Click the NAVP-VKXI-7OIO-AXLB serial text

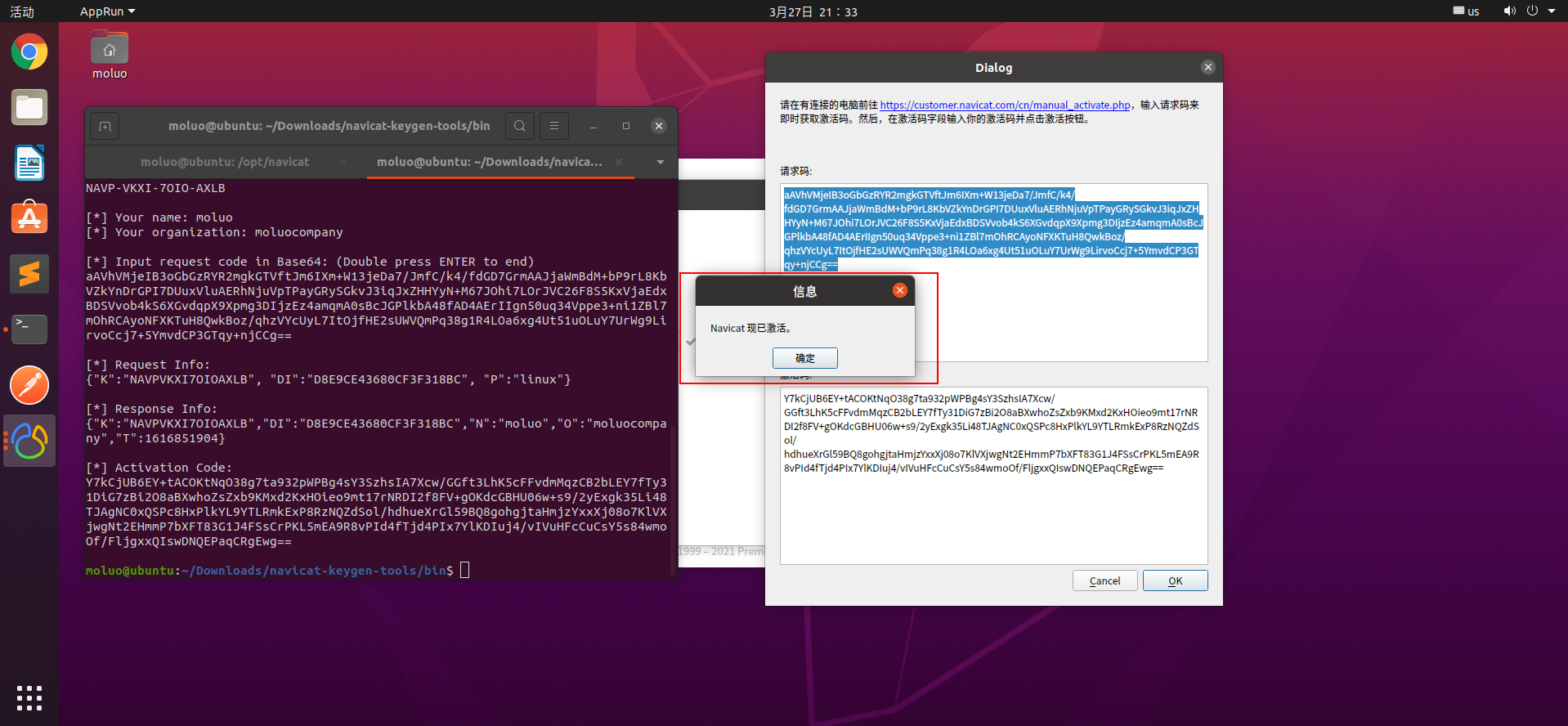coord(155,188)
